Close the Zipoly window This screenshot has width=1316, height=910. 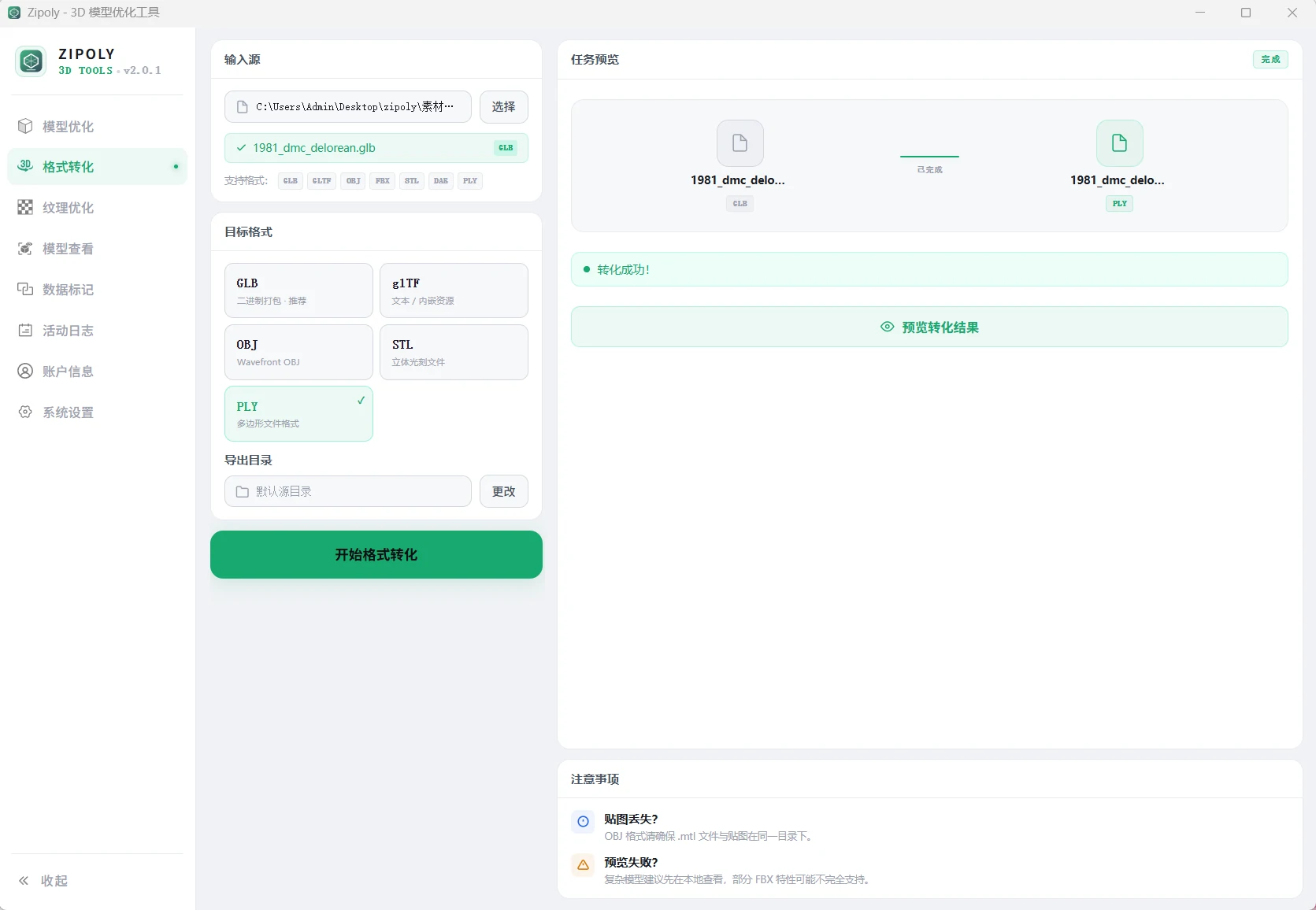pyautogui.click(x=1292, y=13)
